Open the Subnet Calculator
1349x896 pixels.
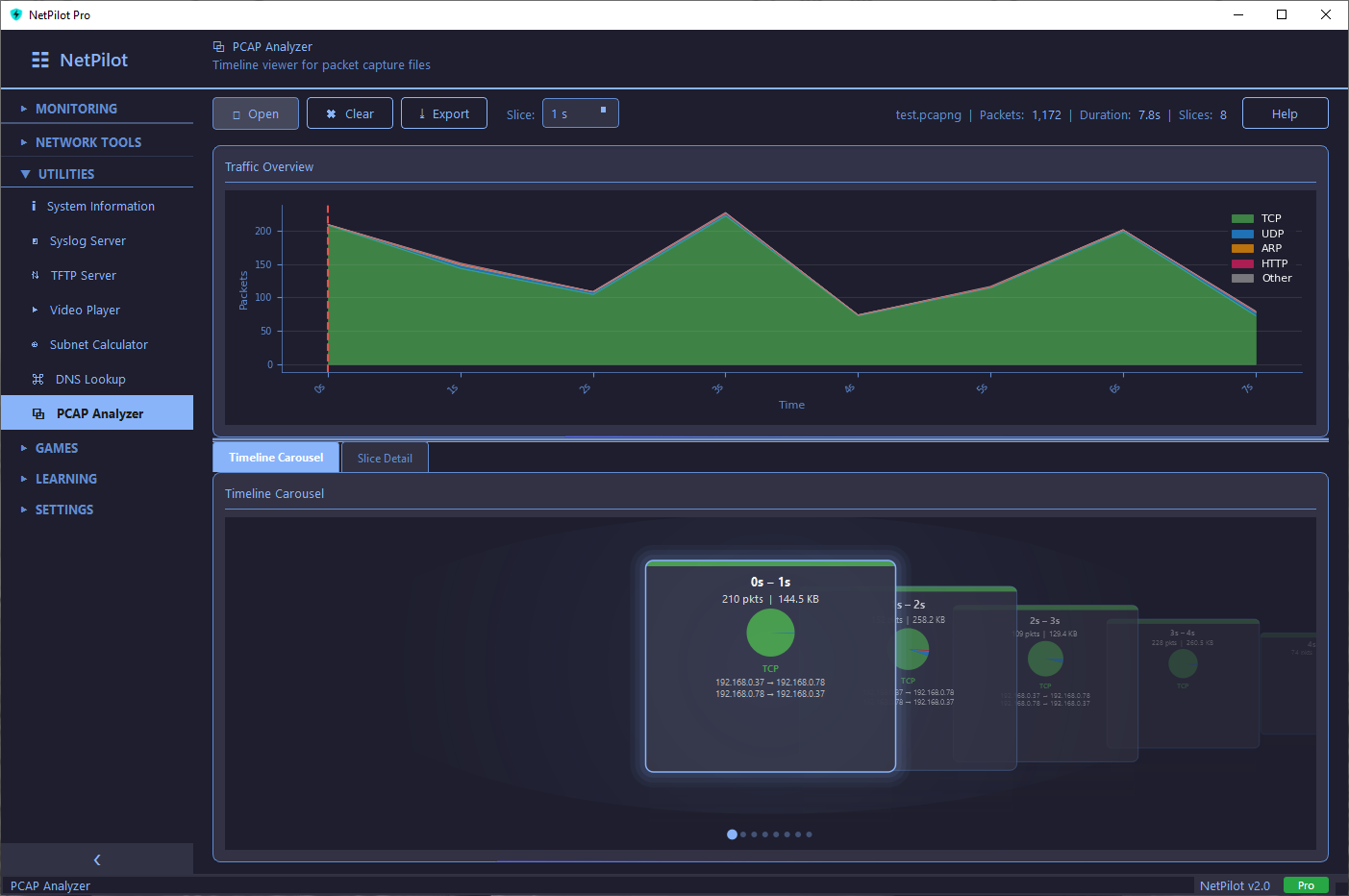96,344
